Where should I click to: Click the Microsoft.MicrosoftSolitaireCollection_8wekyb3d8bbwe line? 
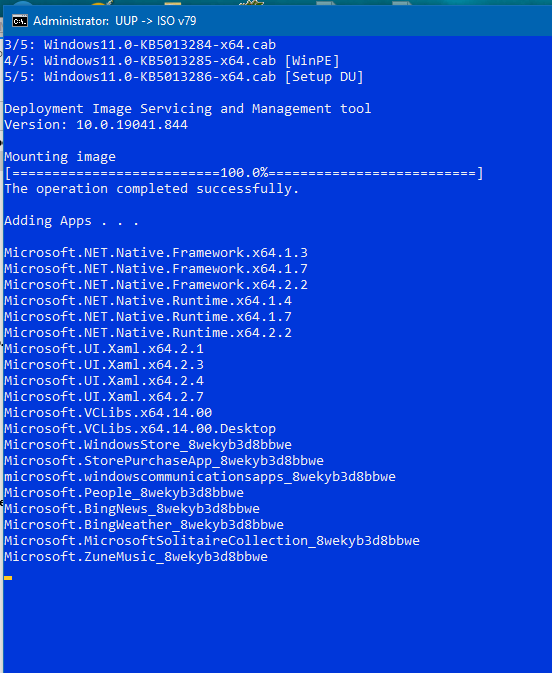tap(212, 540)
